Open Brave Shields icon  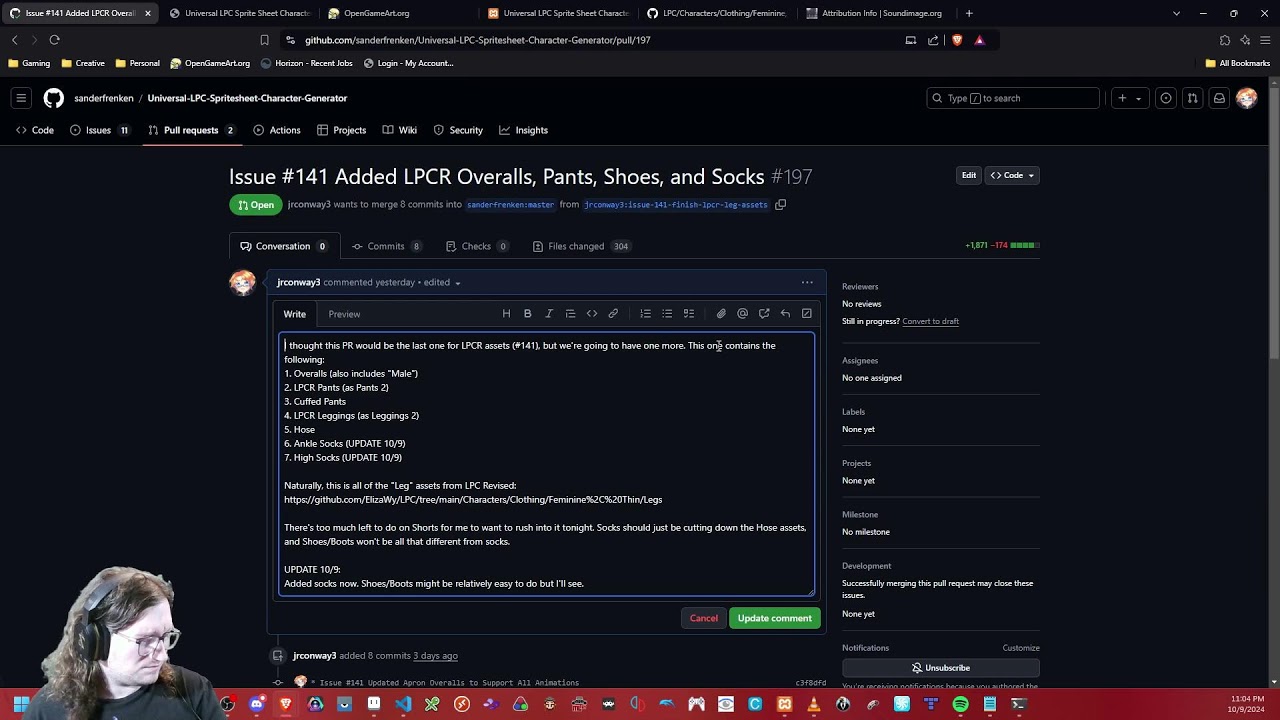957,40
